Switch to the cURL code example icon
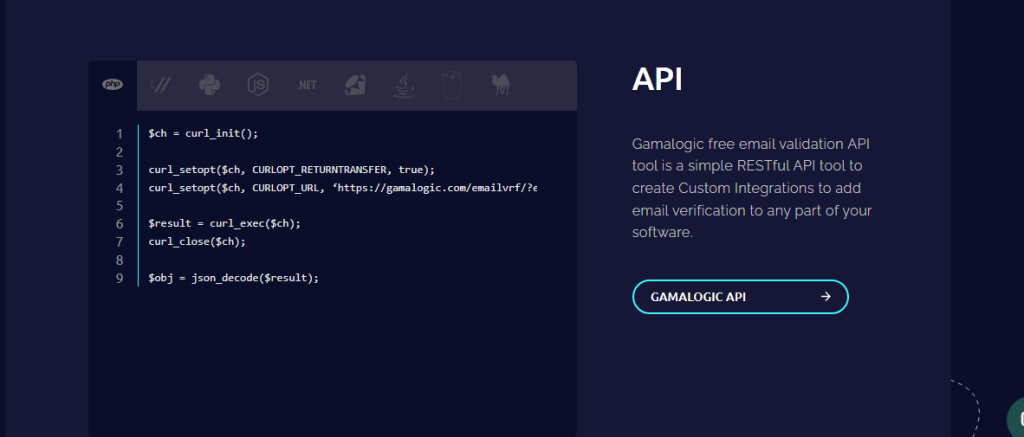The width and height of the screenshot is (1024, 437). [x=160, y=85]
